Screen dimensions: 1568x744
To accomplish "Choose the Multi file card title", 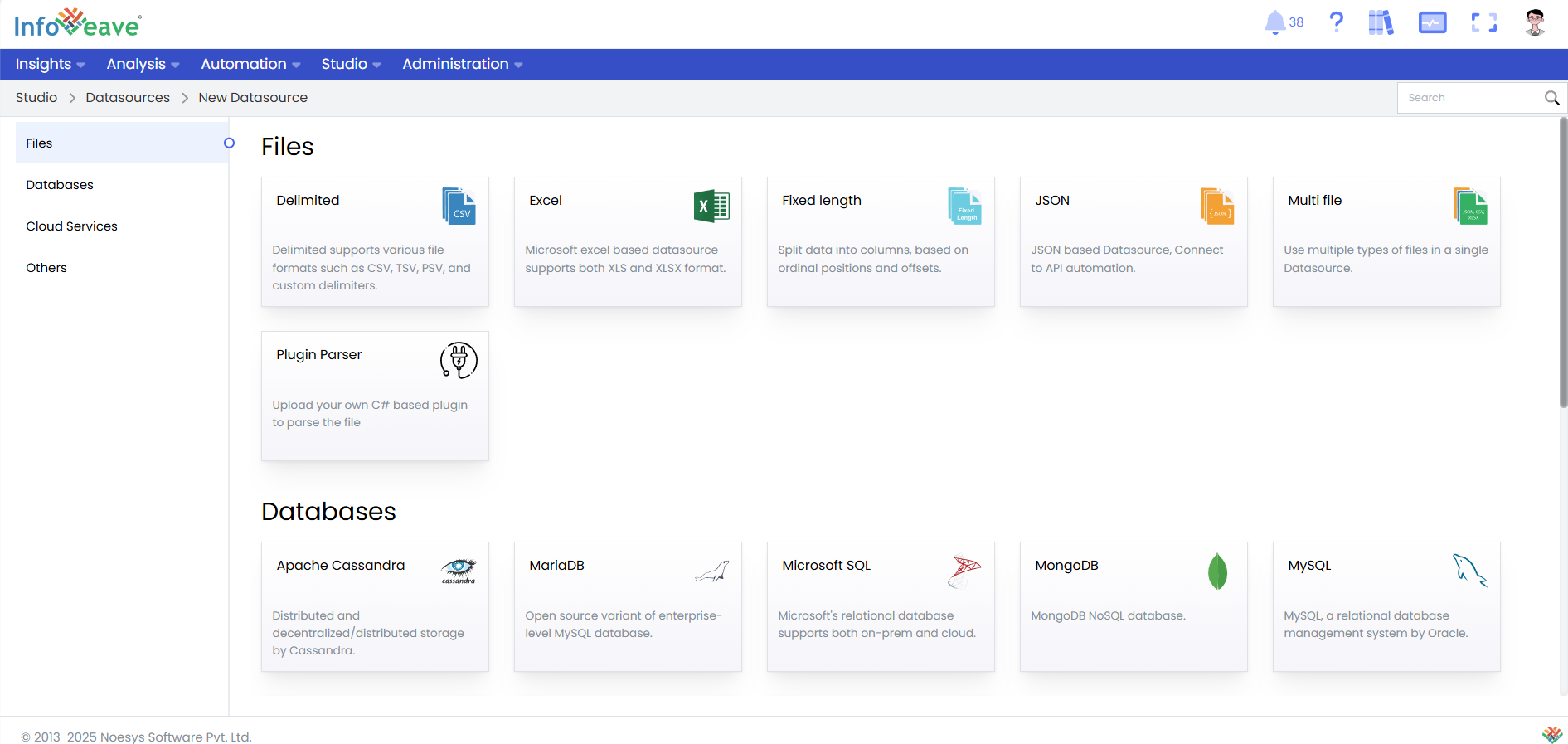I will pos(1315,200).
